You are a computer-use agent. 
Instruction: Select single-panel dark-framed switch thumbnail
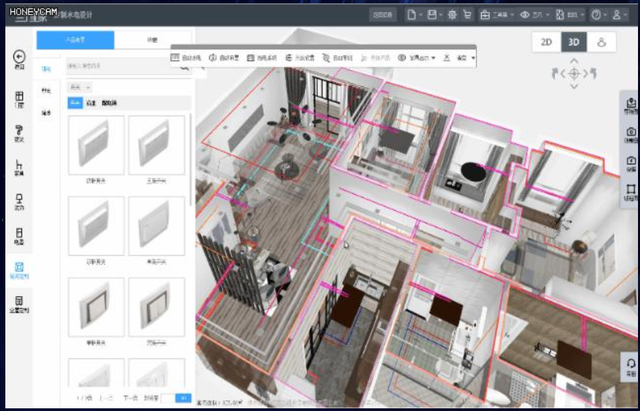96,307
